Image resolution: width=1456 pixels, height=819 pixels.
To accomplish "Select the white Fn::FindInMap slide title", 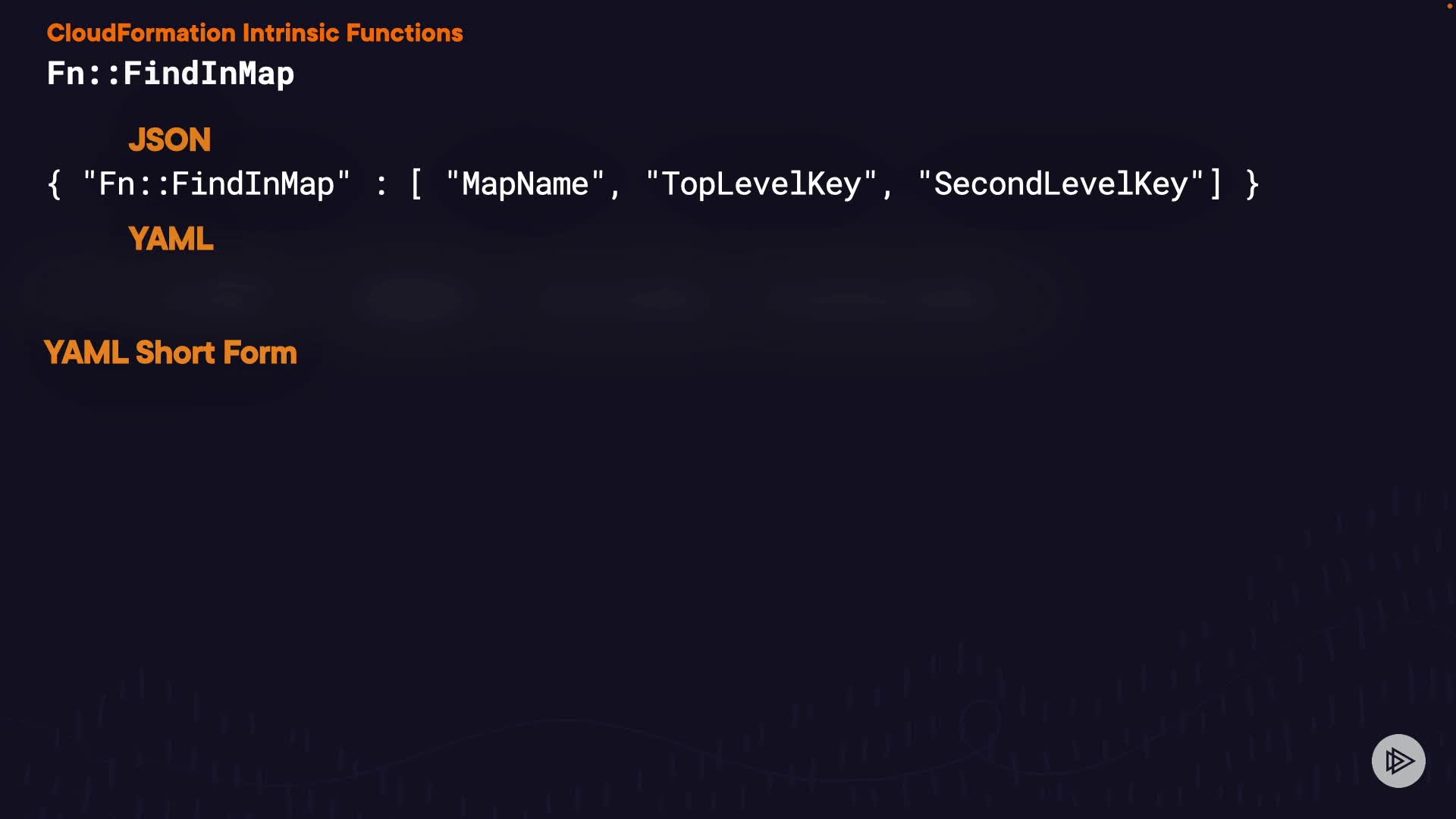I will click(x=171, y=74).
